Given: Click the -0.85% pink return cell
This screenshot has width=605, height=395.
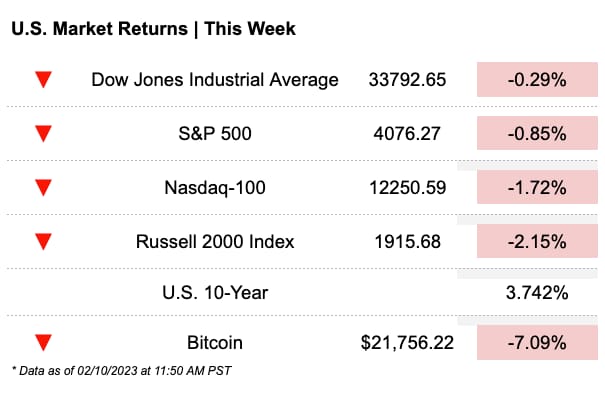Looking at the screenshot, I should click(537, 133).
